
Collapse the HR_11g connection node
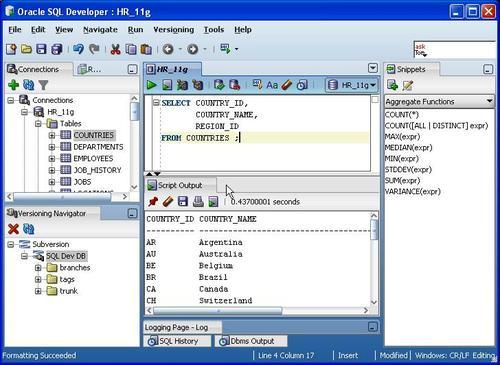24,112
